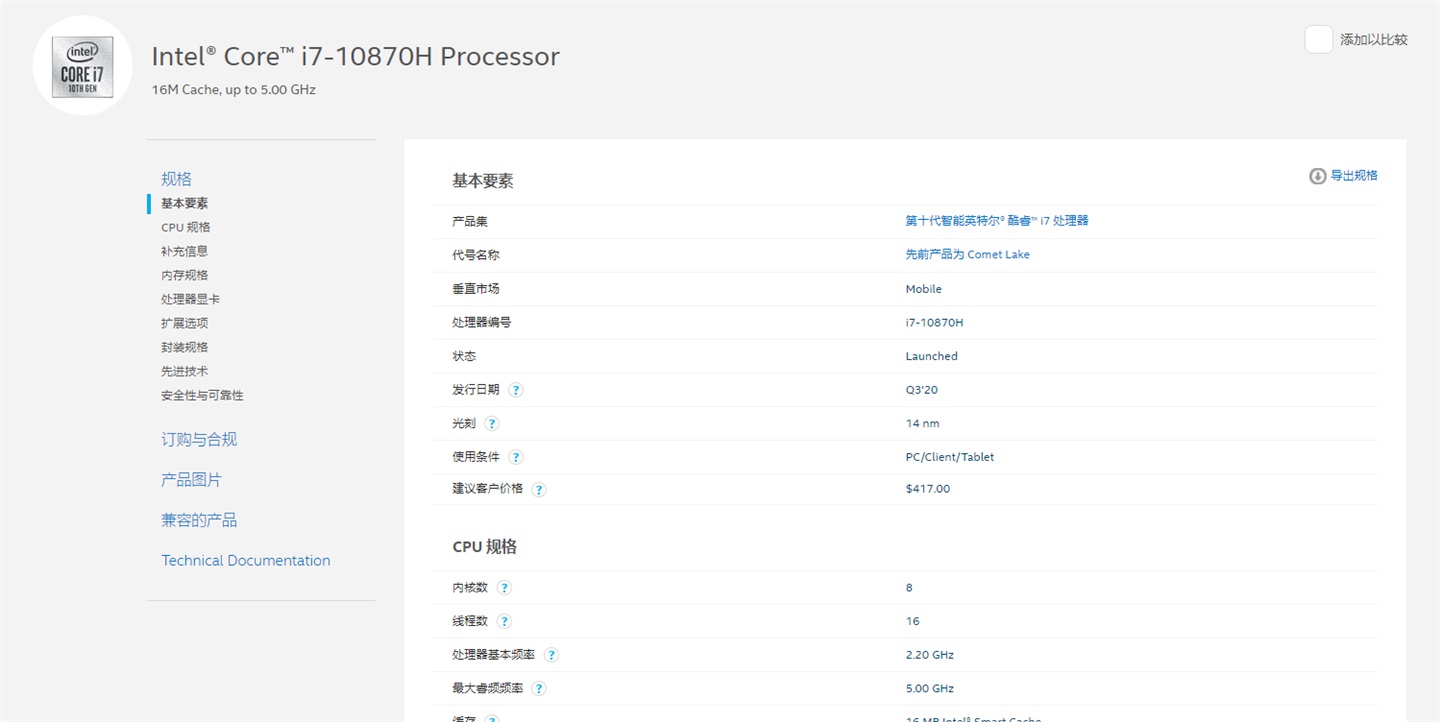Viewport: 1440px width, 722px height.
Task: Click the Mobile value for 垂直市场
Action: point(924,289)
